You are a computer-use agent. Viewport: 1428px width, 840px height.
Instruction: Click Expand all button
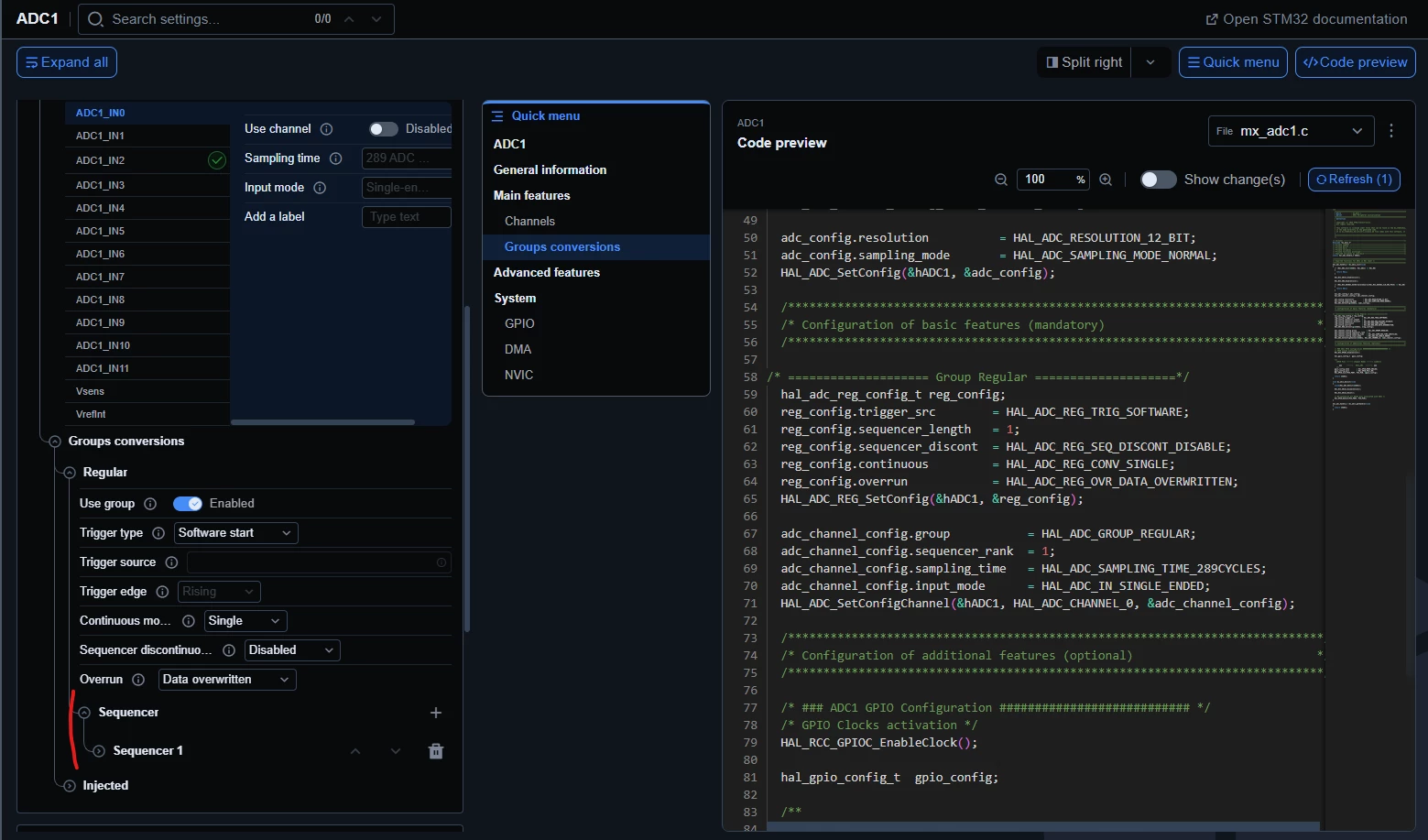pos(67,62)
